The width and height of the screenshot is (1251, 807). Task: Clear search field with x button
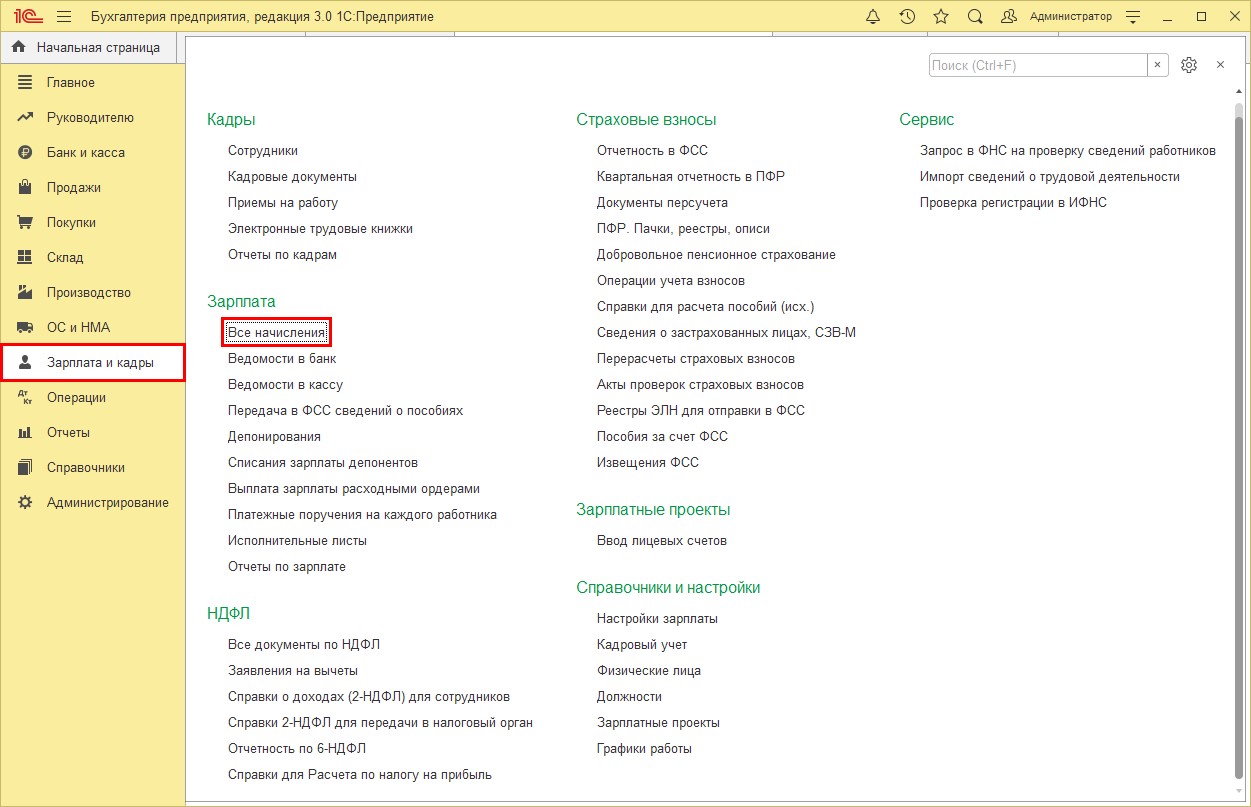pyautogui.click(x=1158, y=65)
